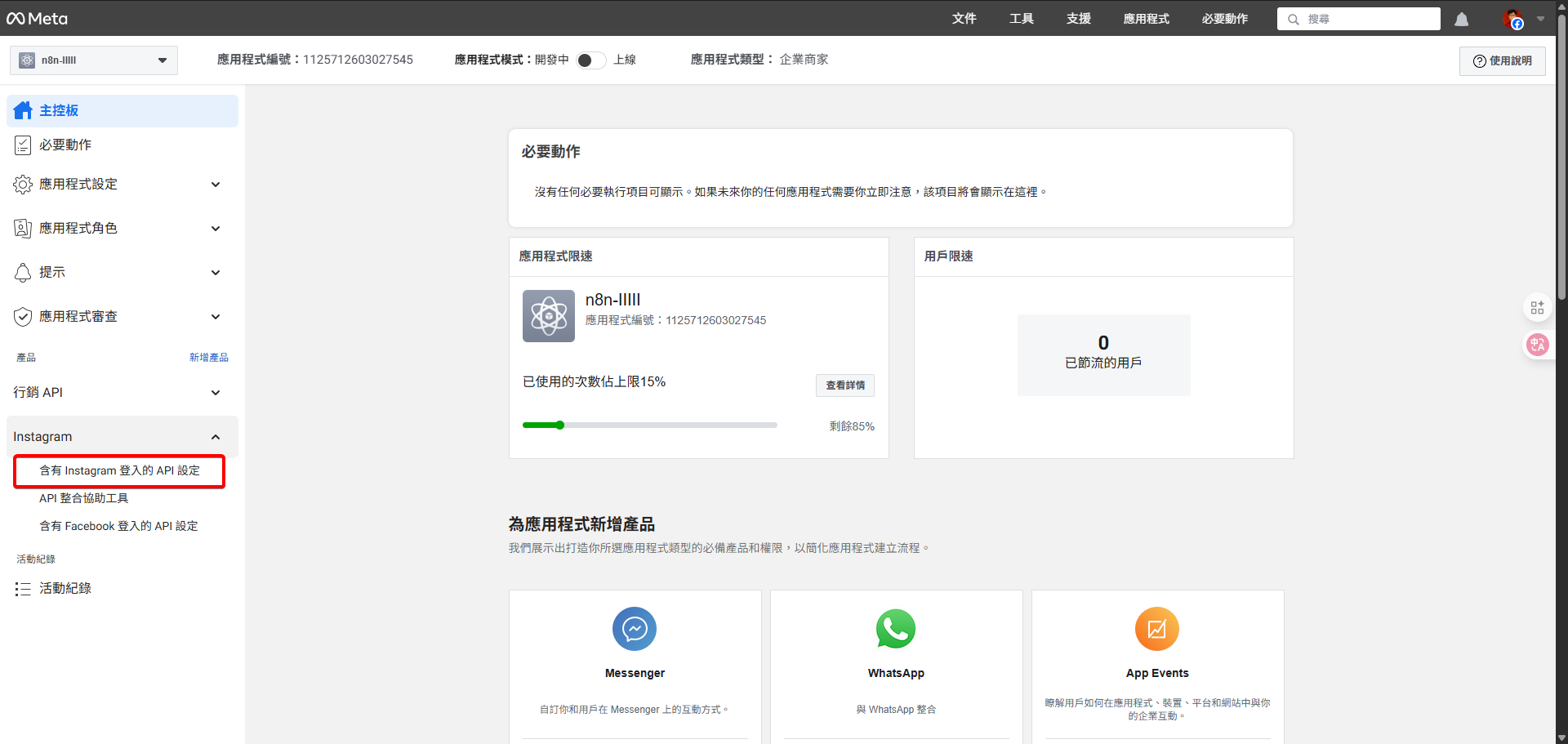The width and height of the screenshot is (1568, 744).
Task: Toggle 應用程式模式 to 上線
Action: [590, 60]
